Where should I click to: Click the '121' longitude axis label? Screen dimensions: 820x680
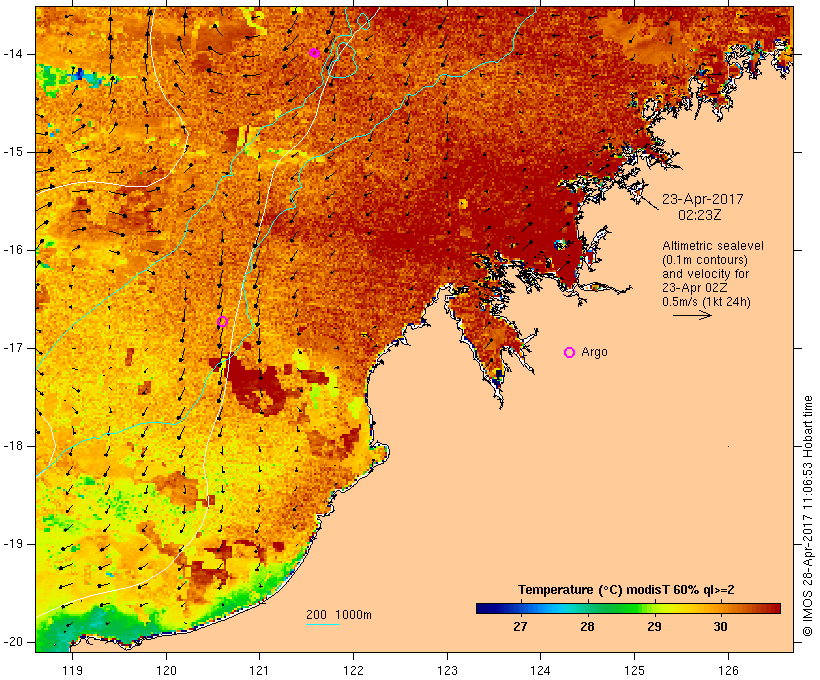[x=259, y=670]
